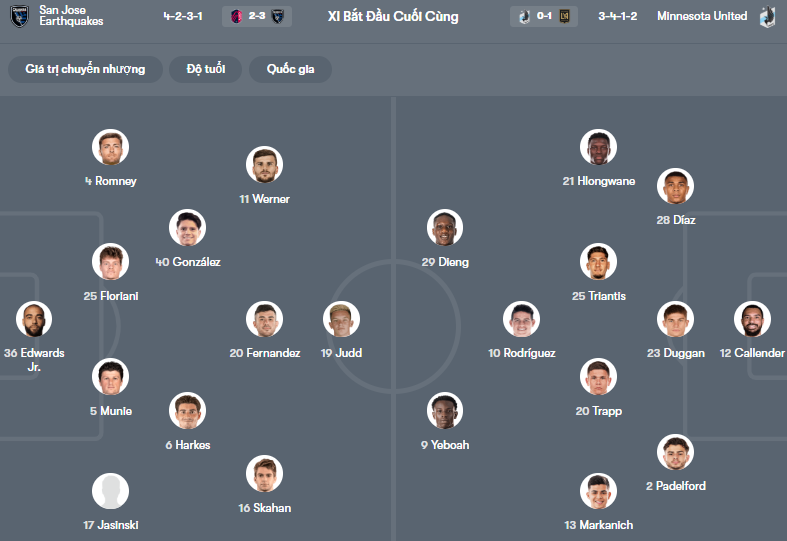Toggle the Độ tuổi filter
Viewport: 787px width, 541px height.
pyautogui.click(x=205, y=69)
